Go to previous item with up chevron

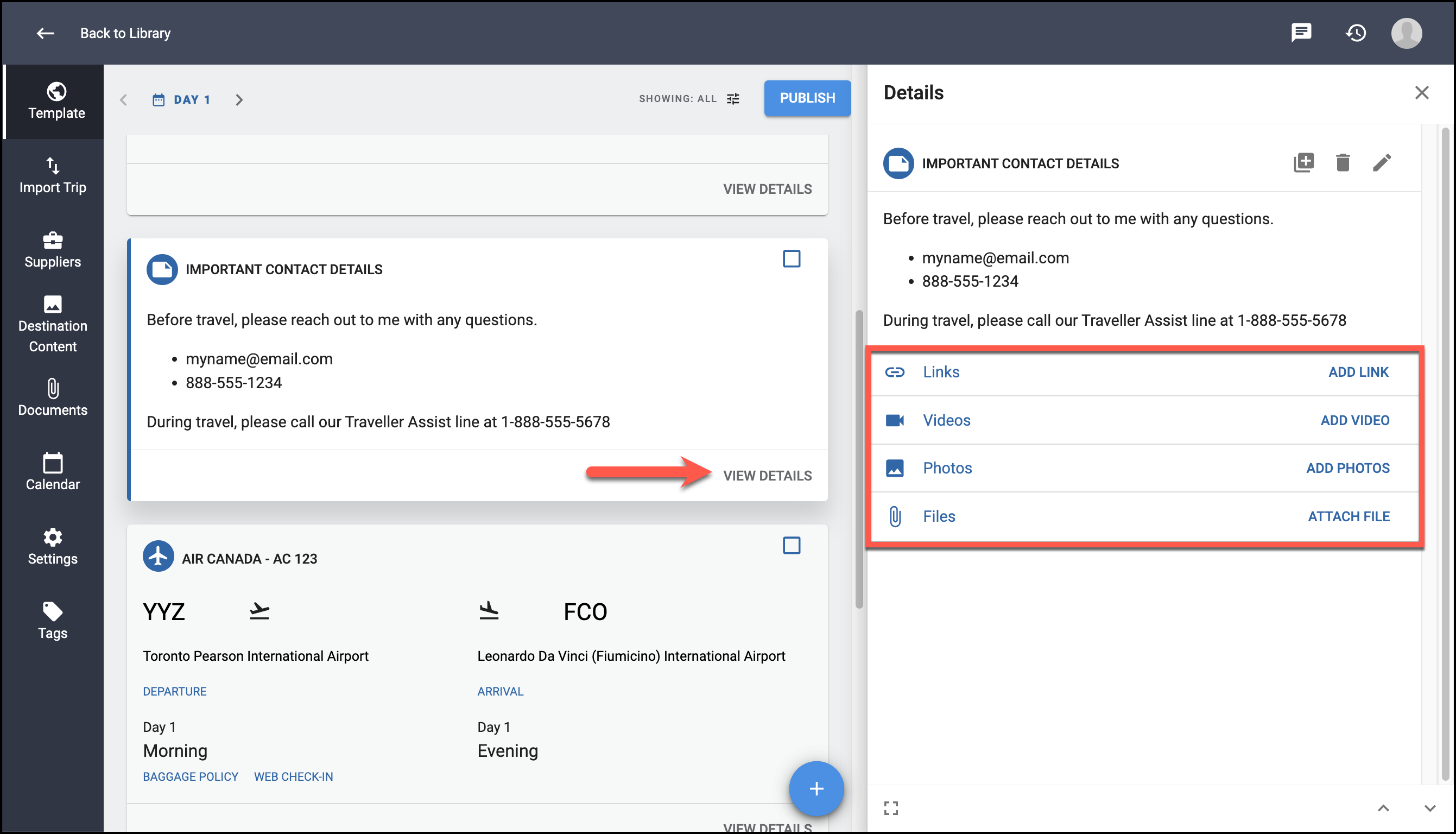1383,808
